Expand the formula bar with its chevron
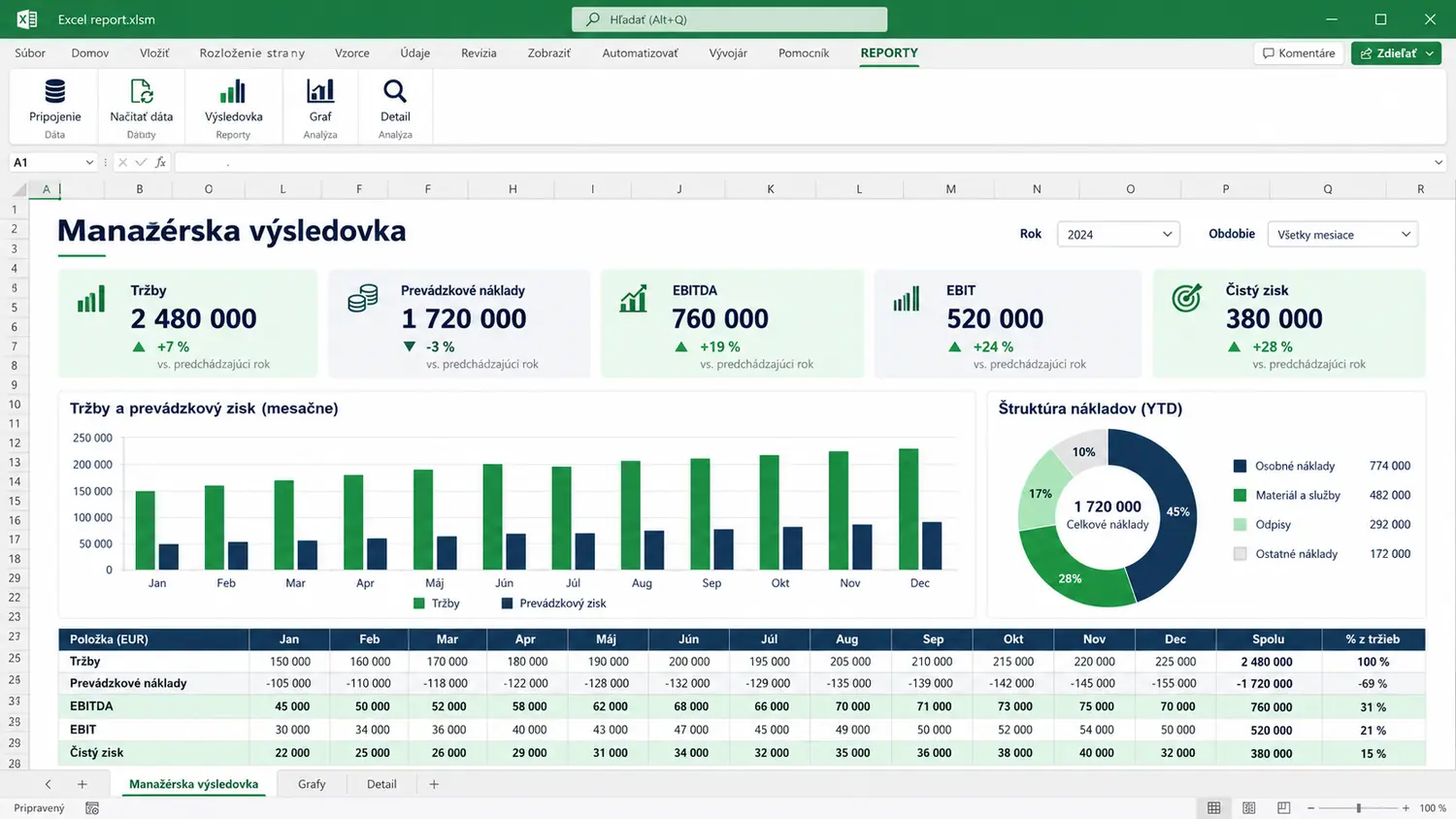Image resolution: width=1456 pixels, height=819 pixels. click(1439, 162)
